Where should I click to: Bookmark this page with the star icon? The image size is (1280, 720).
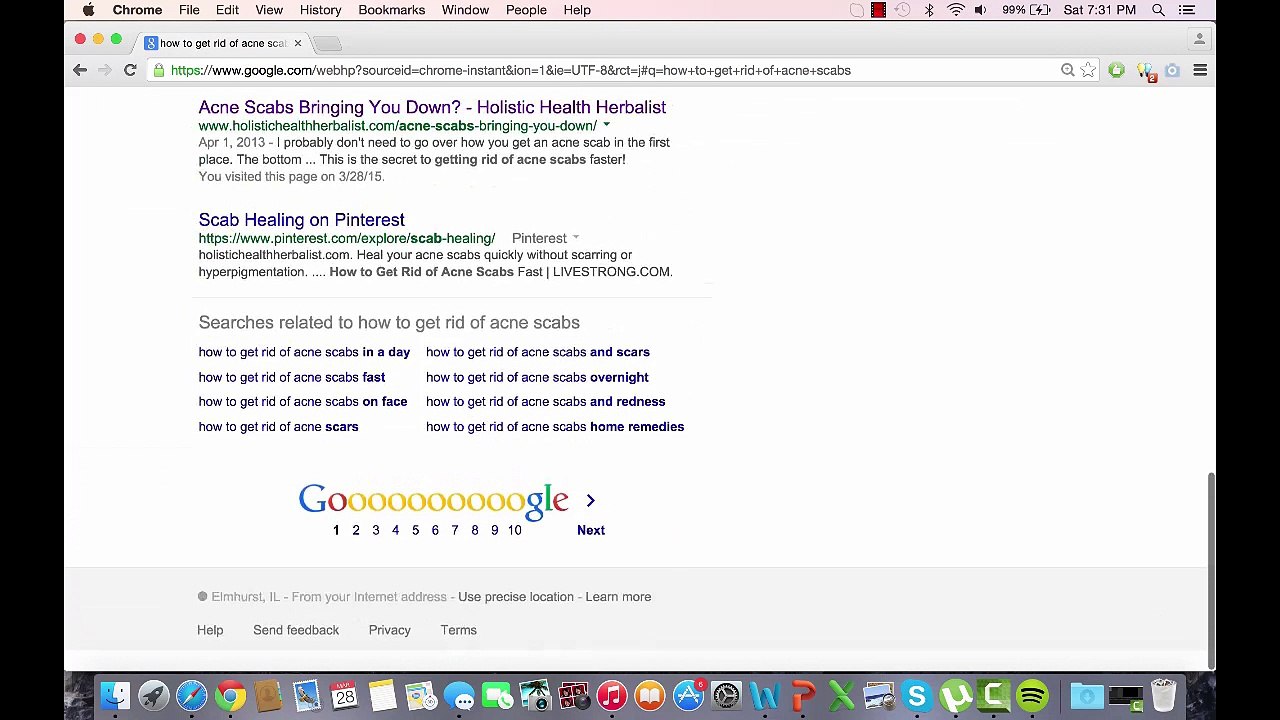[x=1088, y=70]
